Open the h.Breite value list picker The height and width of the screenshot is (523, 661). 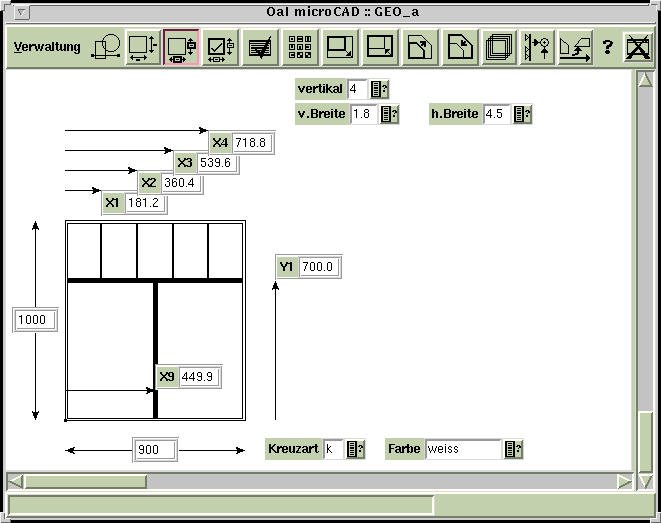(x=521, y=114)
